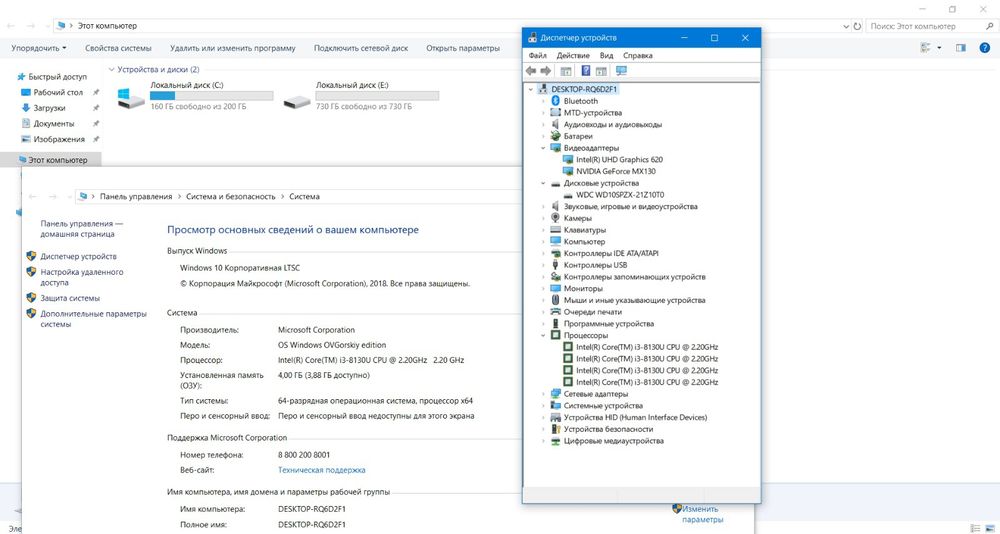Click Подключить сетевой диск in Explorer
This screenshot has width=1000, height=534.
coord(361,48)
